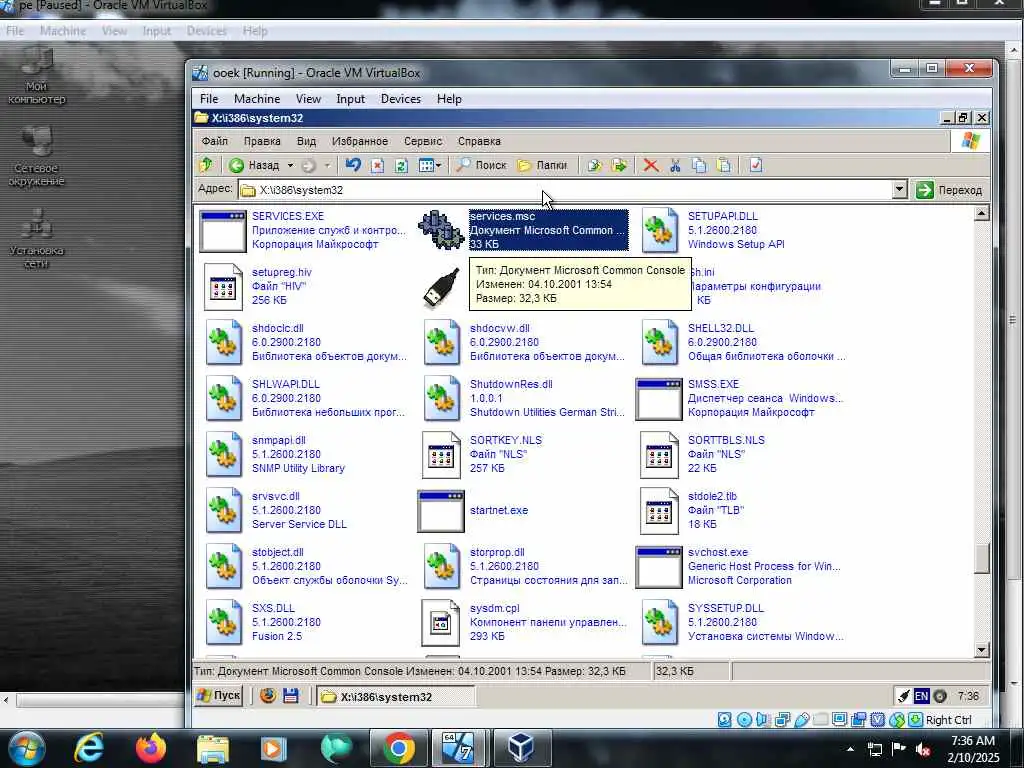Click the file list scroll down arrow
The width and height of the screenshot is (1024, 768).
point(981,649)
